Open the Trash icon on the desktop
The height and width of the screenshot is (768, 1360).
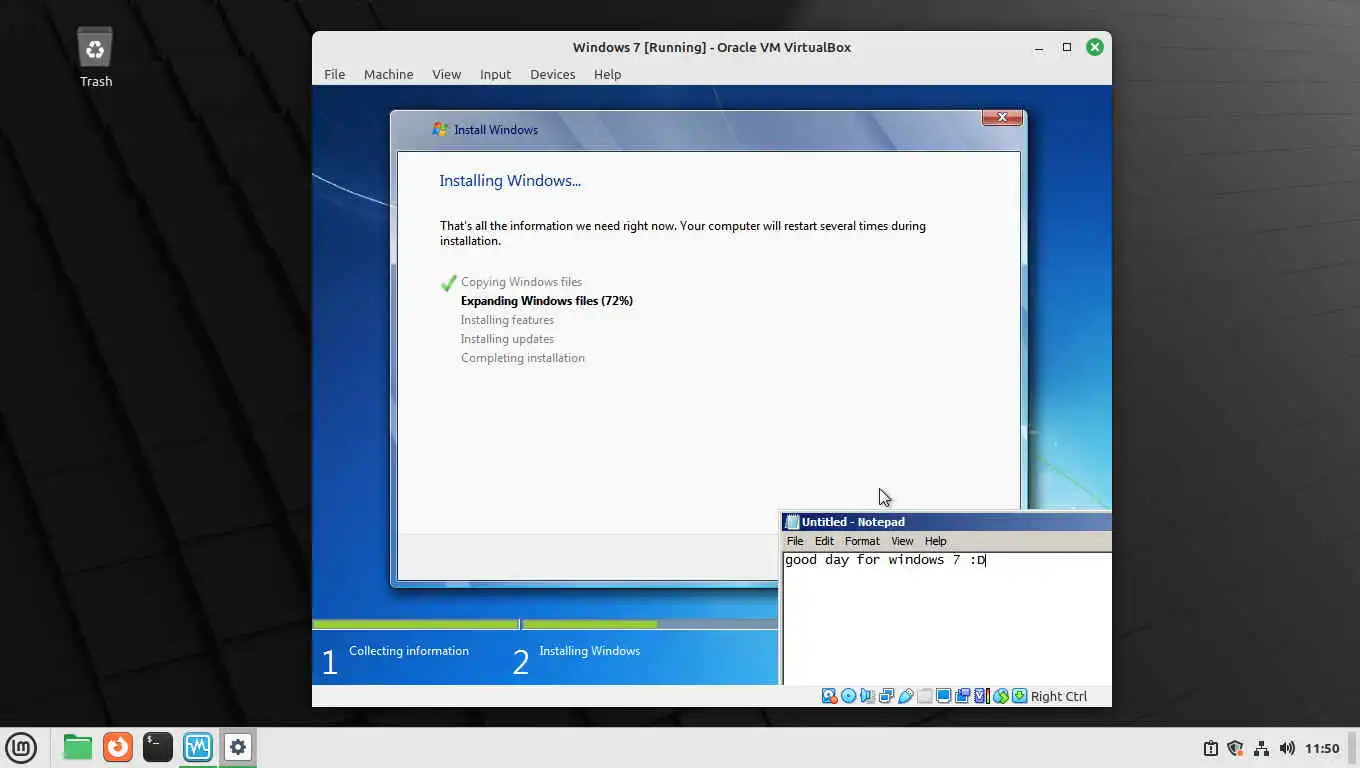pos(95,47)
